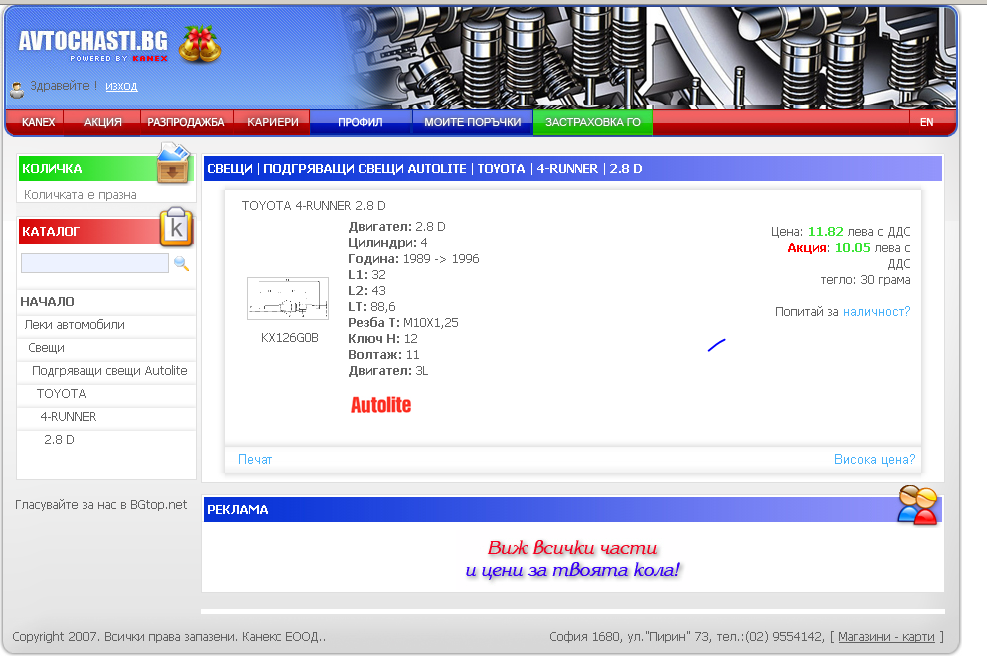The height and width of the screenshot is (665, 987).
Task: Click the catalog search input field
Action: [95, 263]
